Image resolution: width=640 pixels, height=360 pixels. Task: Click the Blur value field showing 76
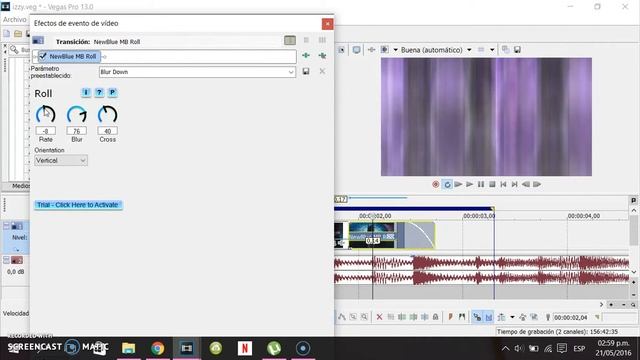tap(77, 131)
